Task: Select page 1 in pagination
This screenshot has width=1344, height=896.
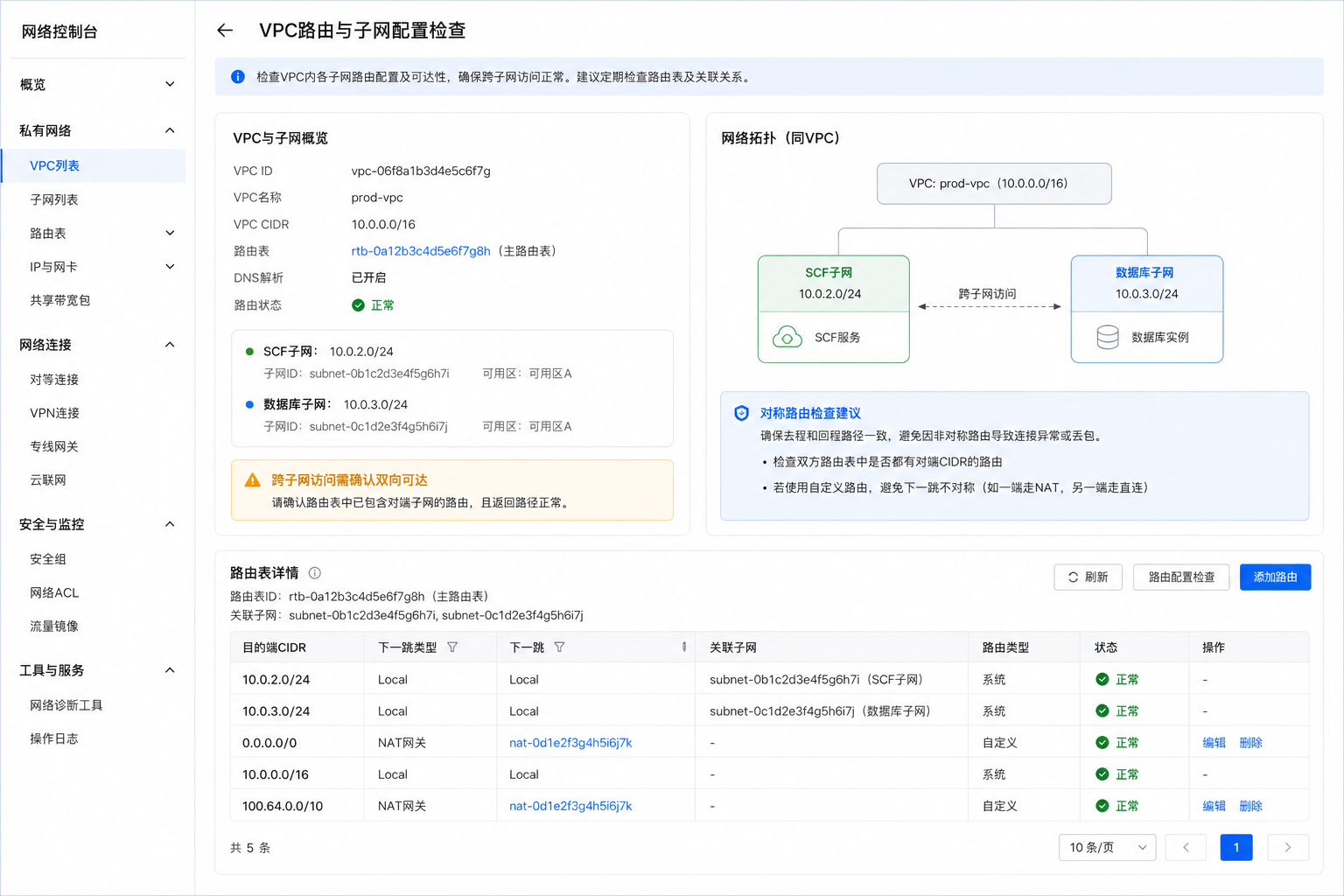Action: [x=1236, y=847]
